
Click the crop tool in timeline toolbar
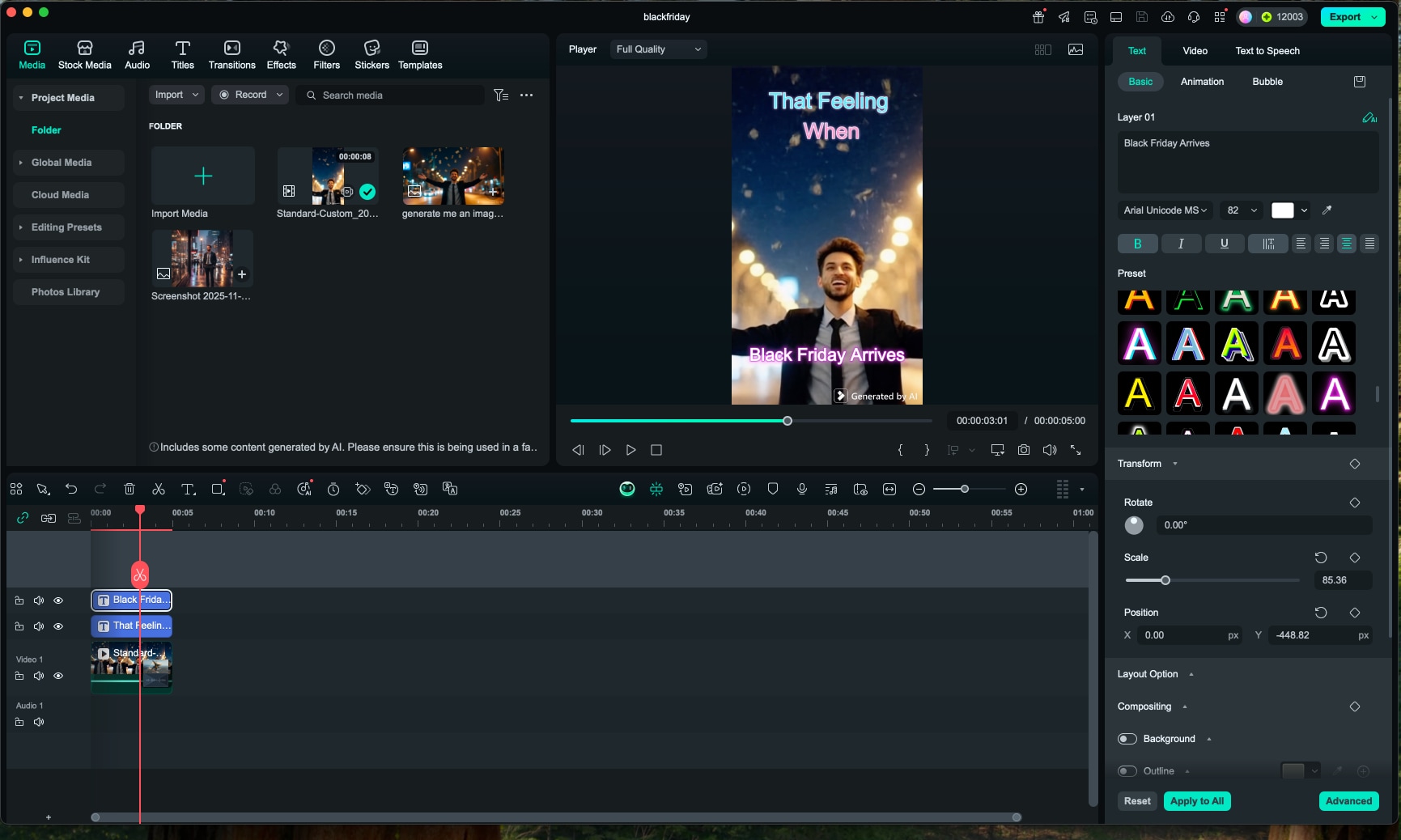[218, 489]
